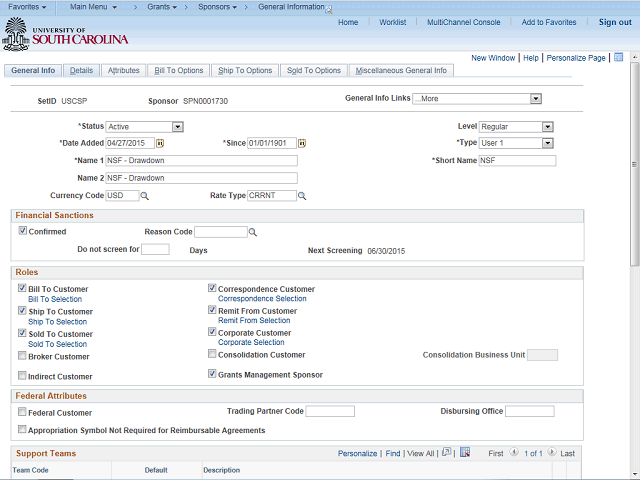Click the Currency Code lookup magnifier

pos(144,196)
